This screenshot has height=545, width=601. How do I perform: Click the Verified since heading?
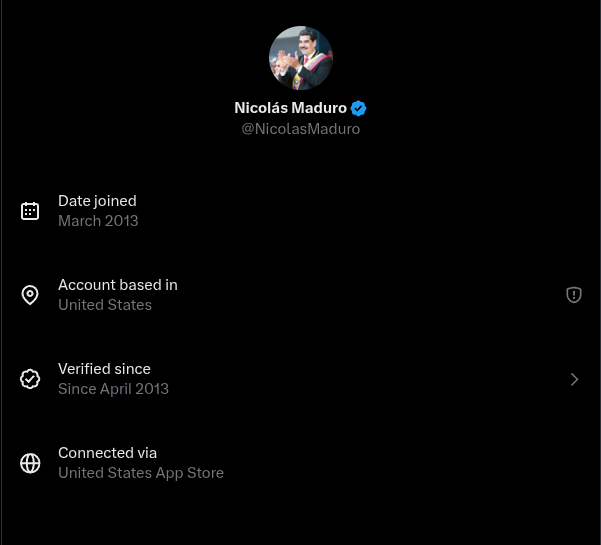coord(104,369)
